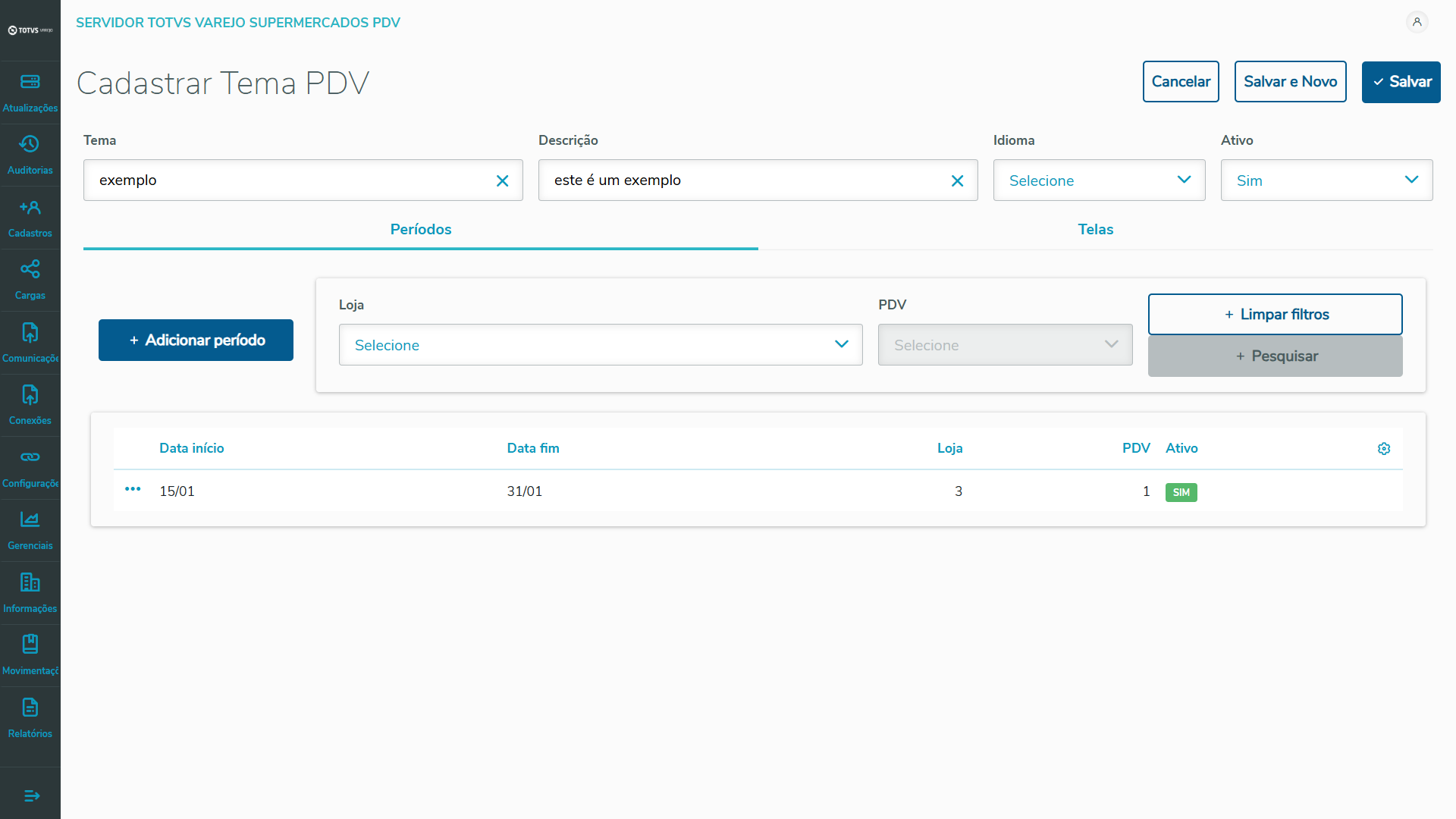
Task: Click the Adicionar período button
Action: coord(196,340)
